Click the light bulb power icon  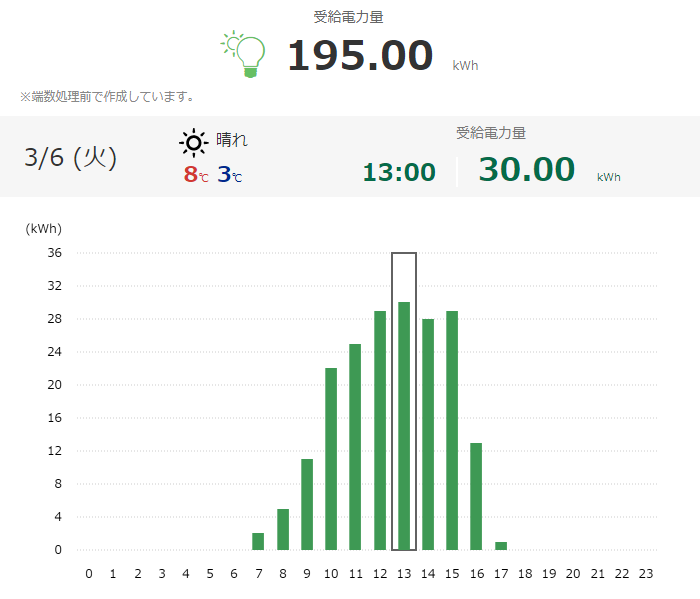243,54
